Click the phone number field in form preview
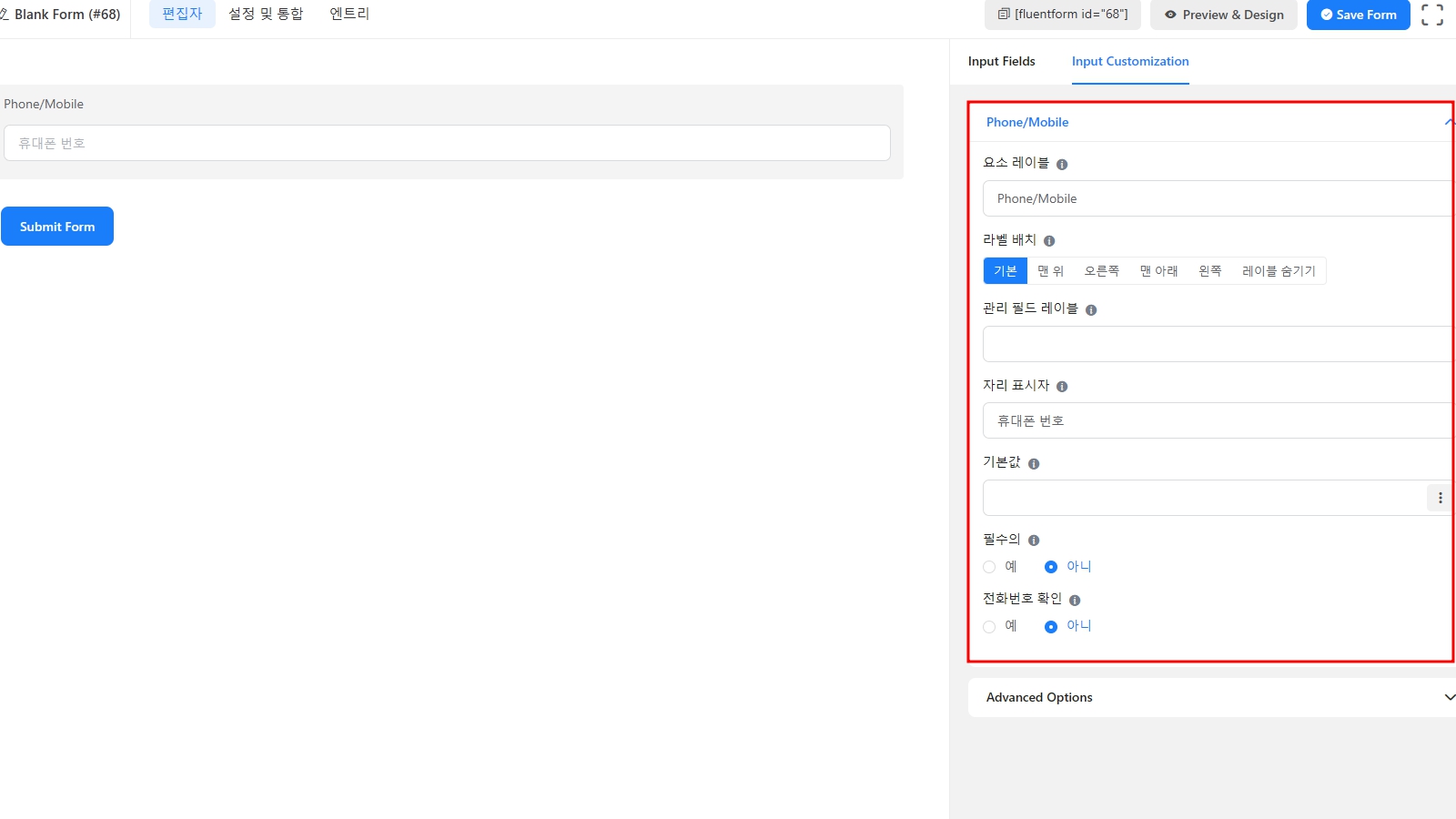The image size is (1456, 819). click(x=447, y=143)
